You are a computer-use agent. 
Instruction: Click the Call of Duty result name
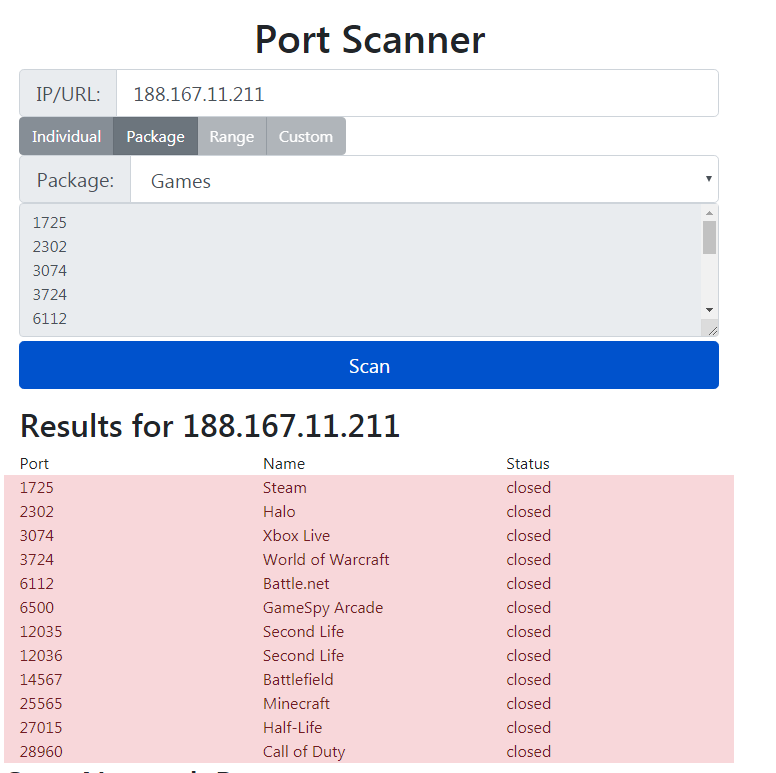coord(304,752)
